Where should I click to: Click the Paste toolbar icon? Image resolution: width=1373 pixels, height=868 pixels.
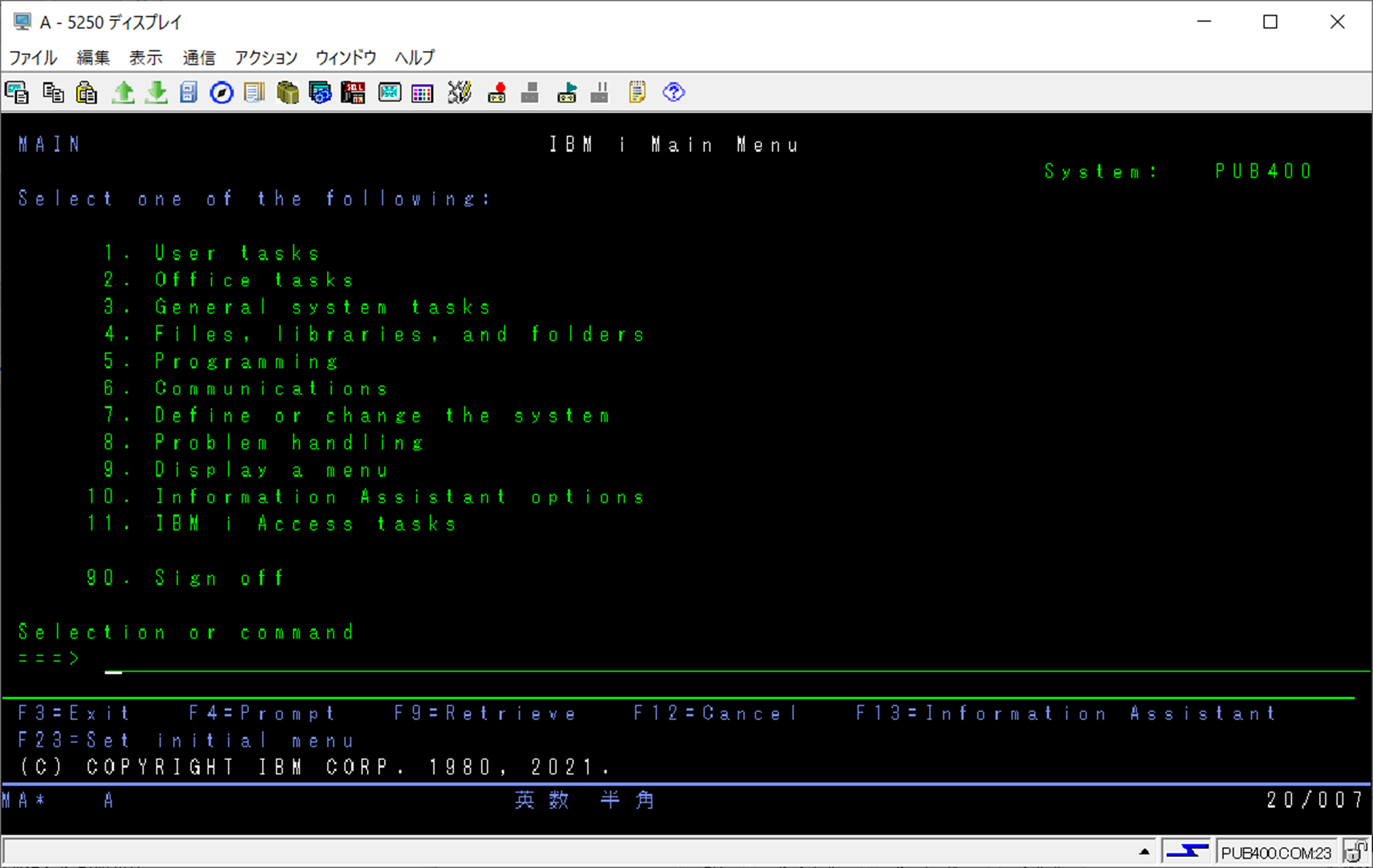coord(87,93)
